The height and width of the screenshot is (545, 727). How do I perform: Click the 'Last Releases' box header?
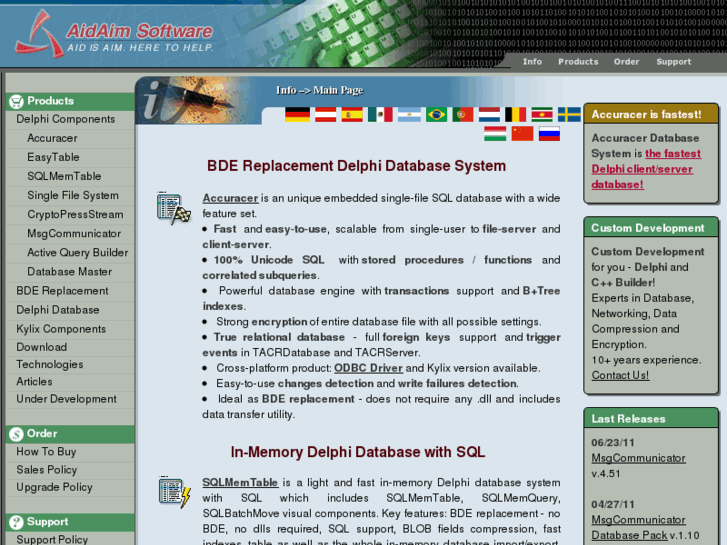[650, 419]
